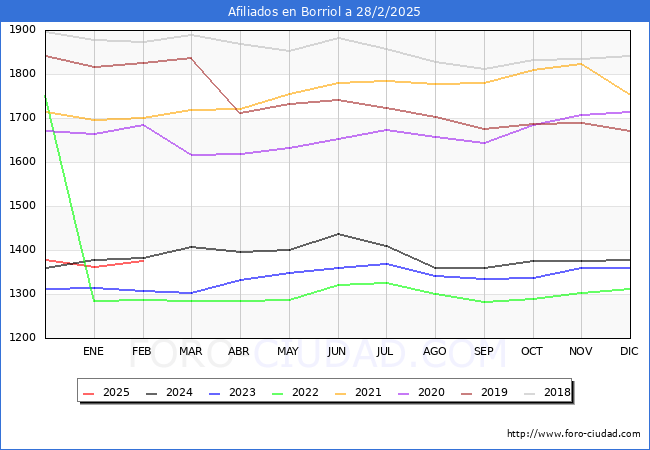Click the orange 2021 legend swatch
The width and height of the screenshot is (650, 450).
point(341,393)
